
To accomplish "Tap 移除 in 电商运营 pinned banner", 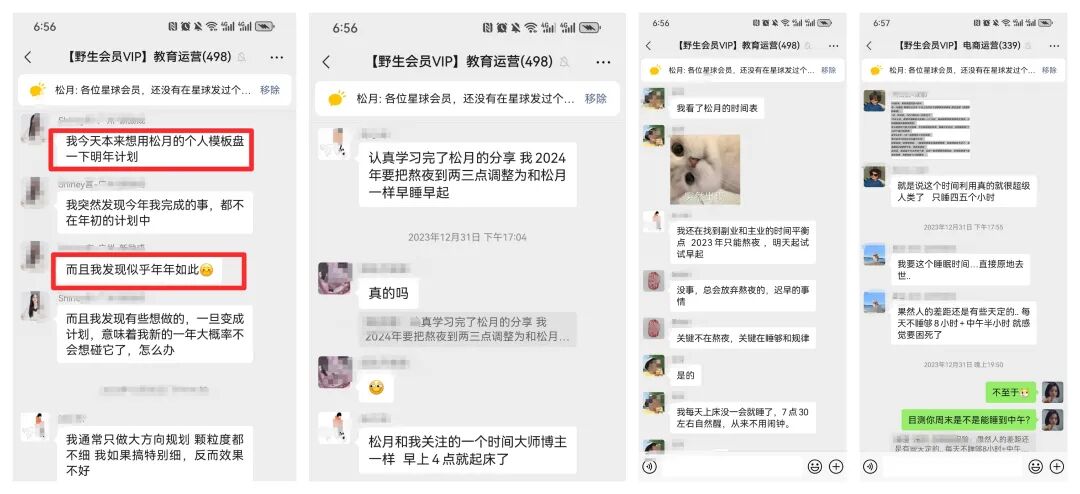I will click(x=1049, y=70).
